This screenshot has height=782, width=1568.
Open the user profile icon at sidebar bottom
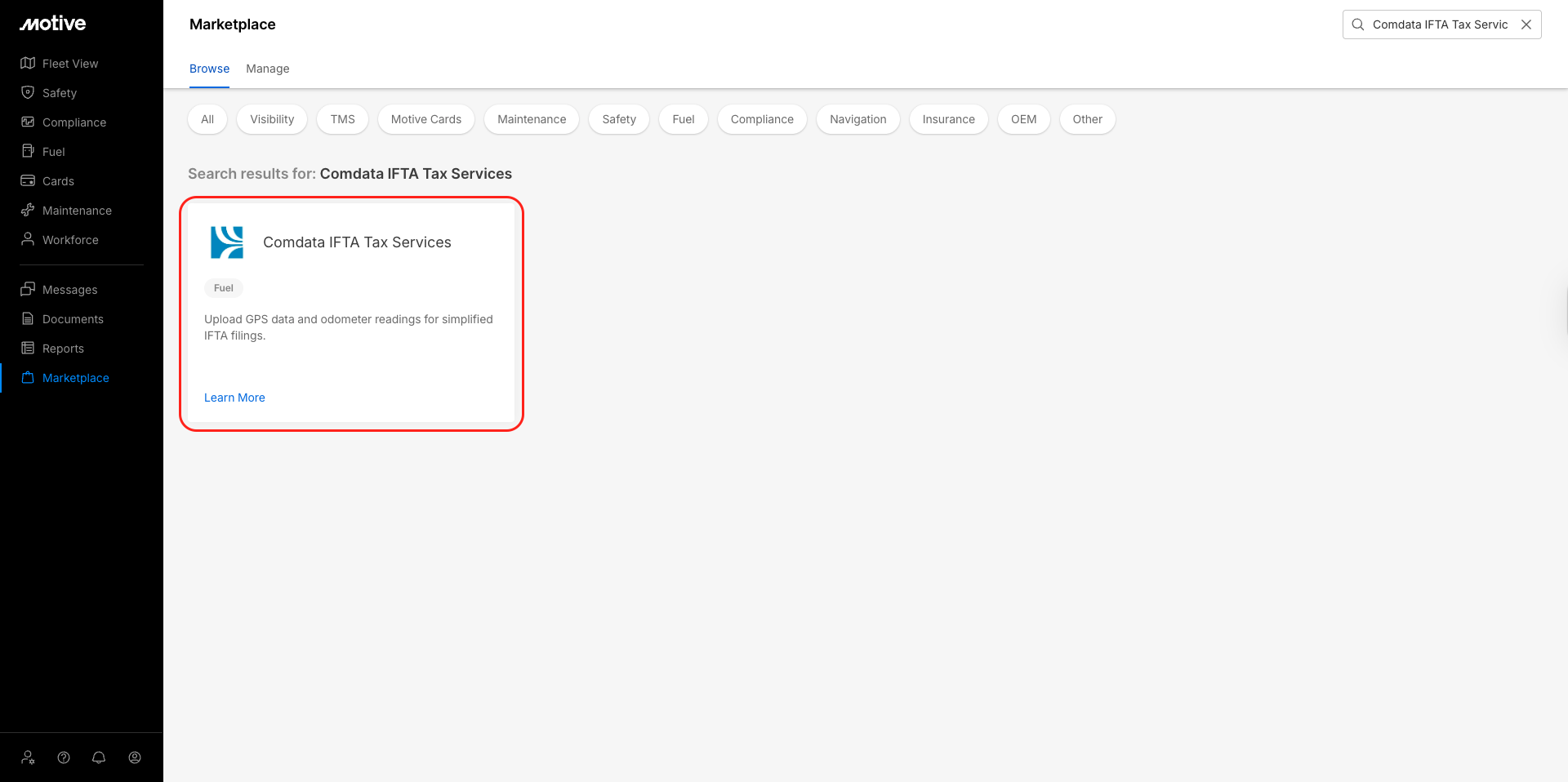(x=135, y=758)
